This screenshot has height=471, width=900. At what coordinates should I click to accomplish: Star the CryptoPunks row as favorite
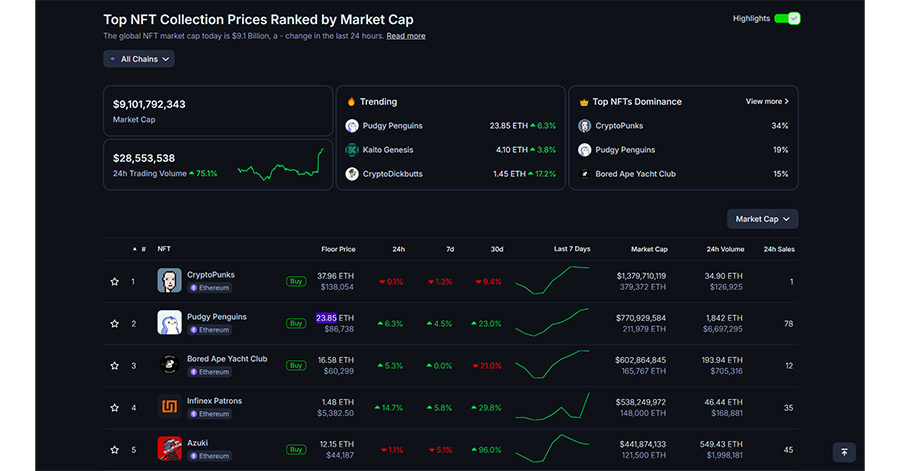(x=115, y=282)
